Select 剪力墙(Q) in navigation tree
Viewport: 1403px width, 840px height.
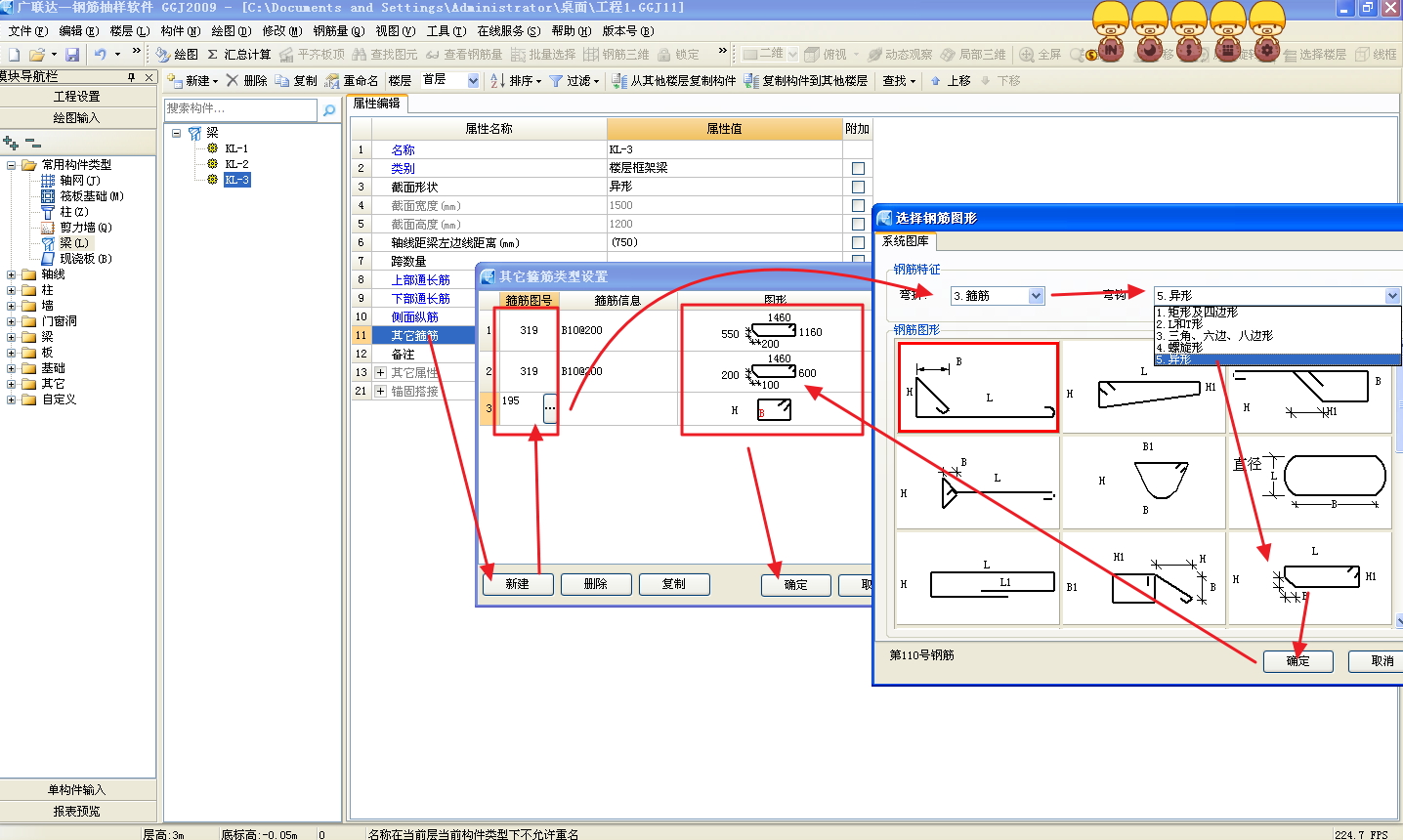[x=86, y=228]
